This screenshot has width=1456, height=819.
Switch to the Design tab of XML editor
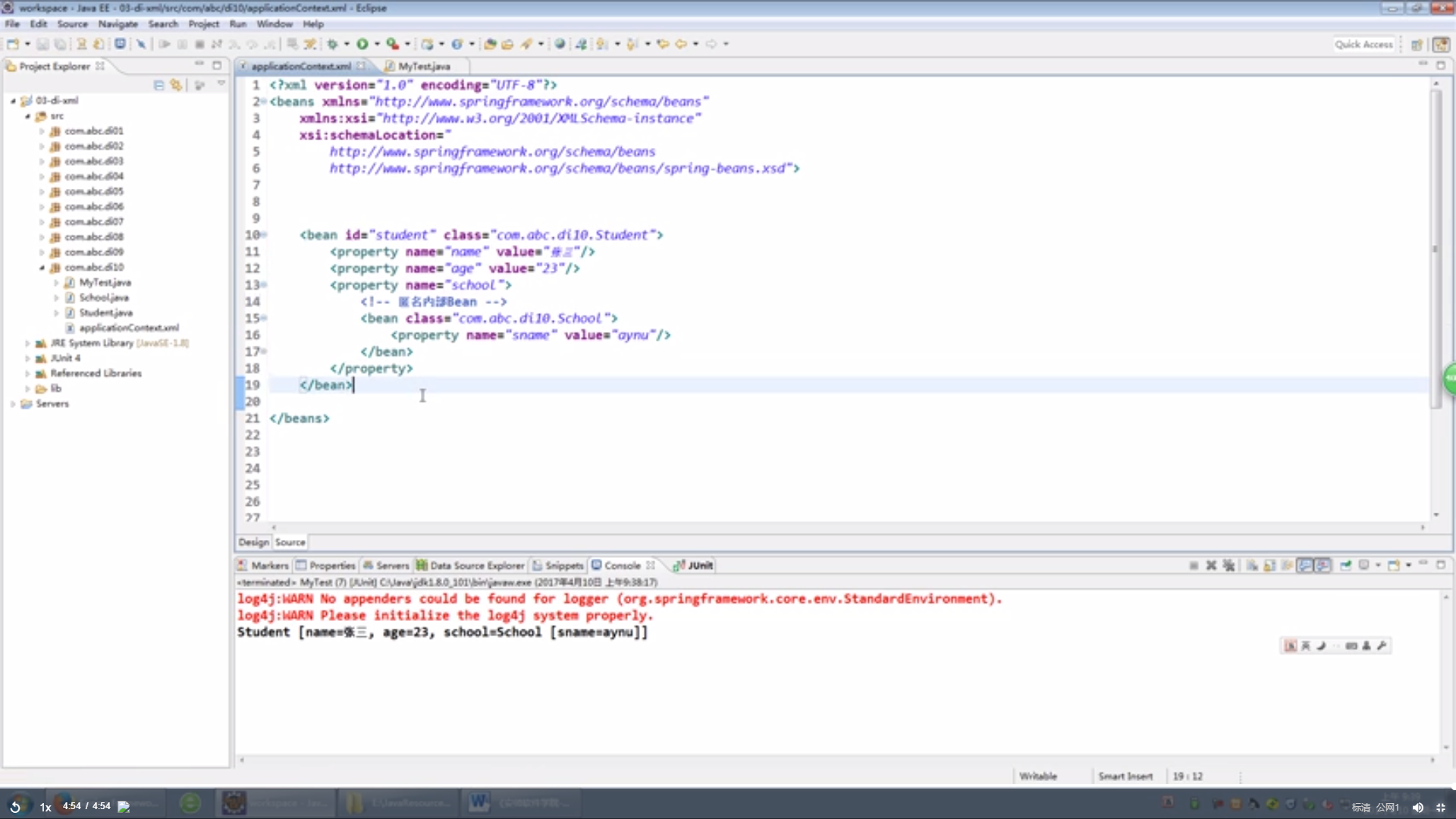pyautogui.click(x=253, y=542)
